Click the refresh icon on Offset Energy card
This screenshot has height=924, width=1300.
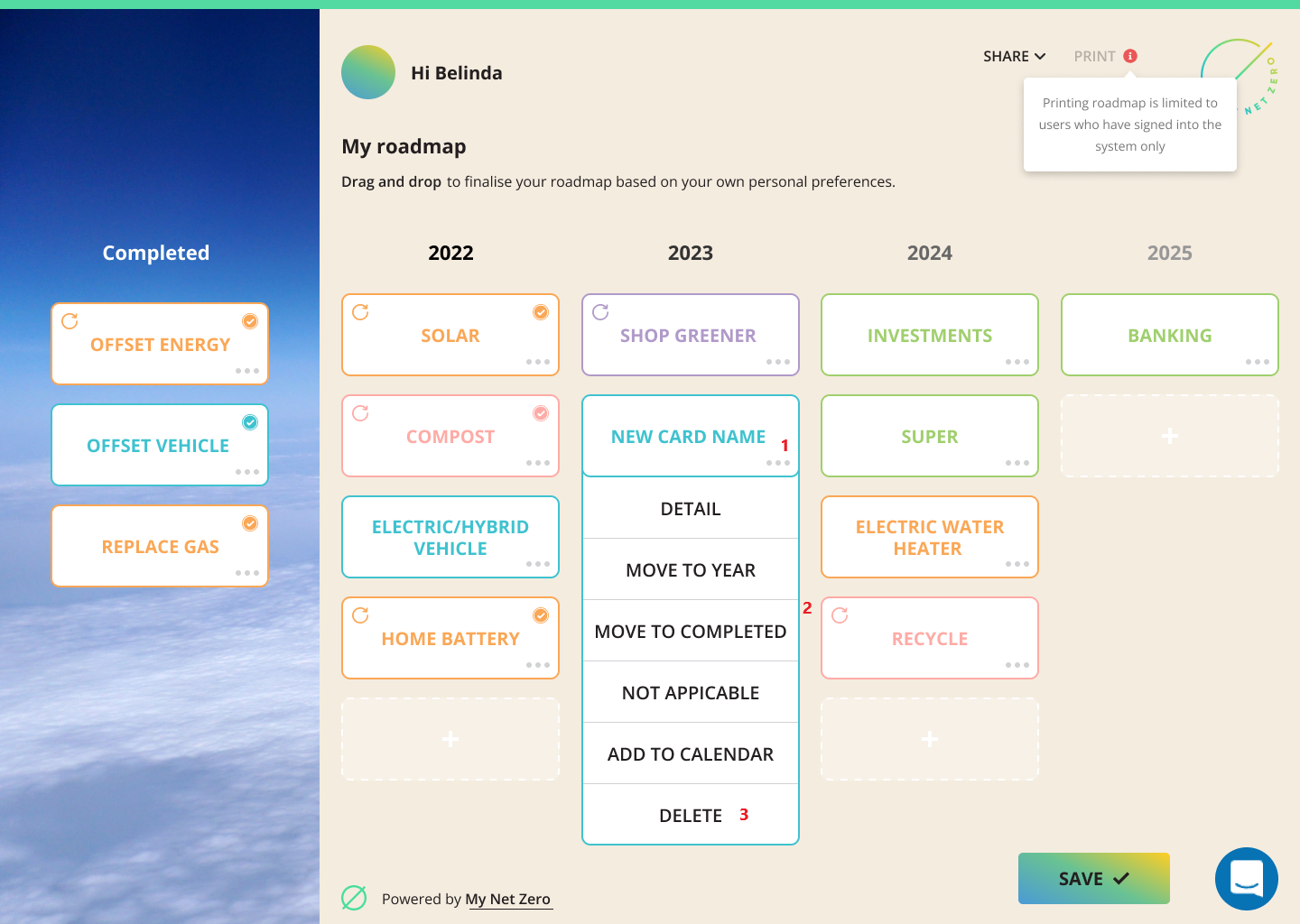coord(70,321)
